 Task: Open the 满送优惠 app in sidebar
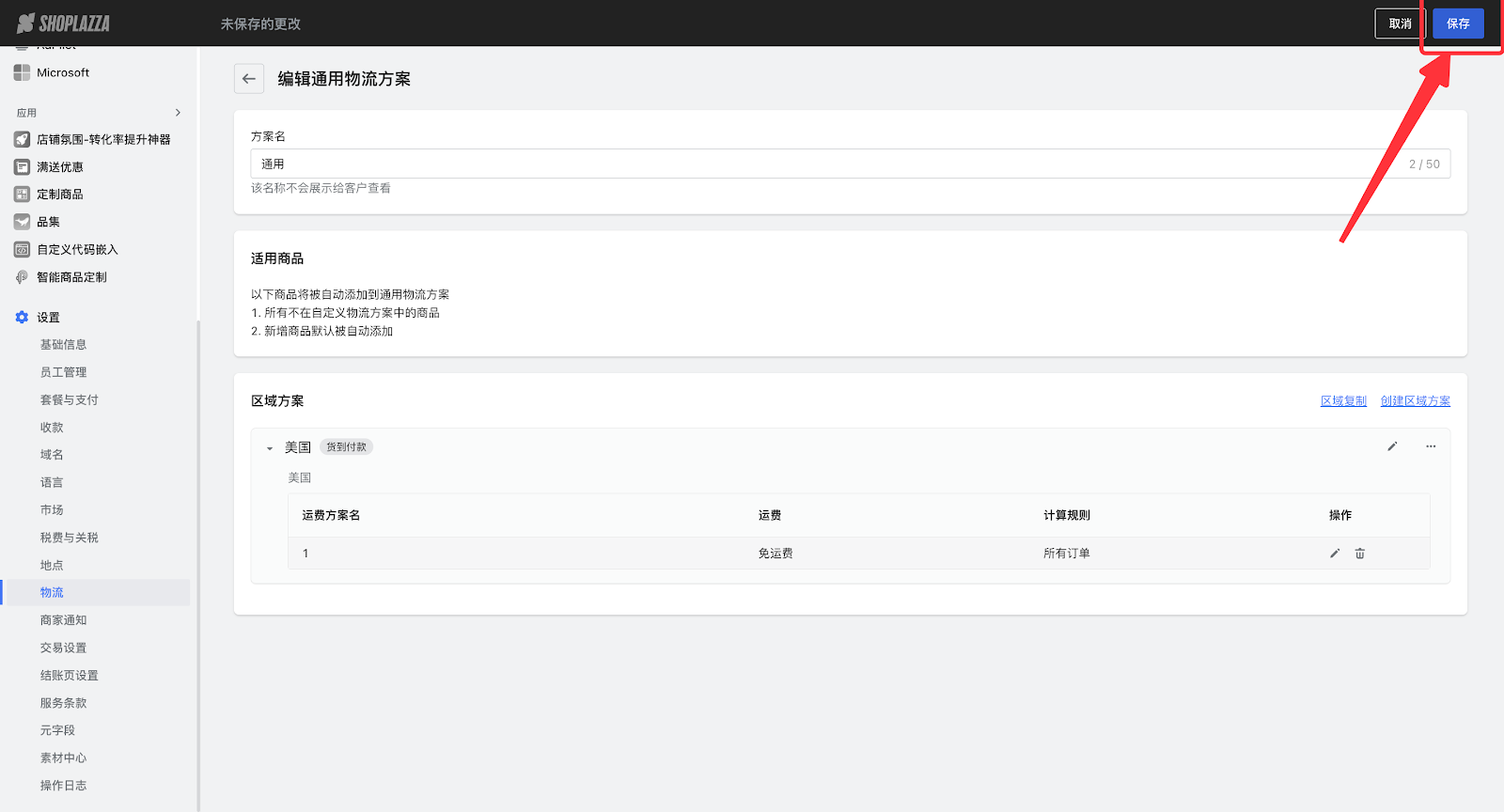coord(60,167)
